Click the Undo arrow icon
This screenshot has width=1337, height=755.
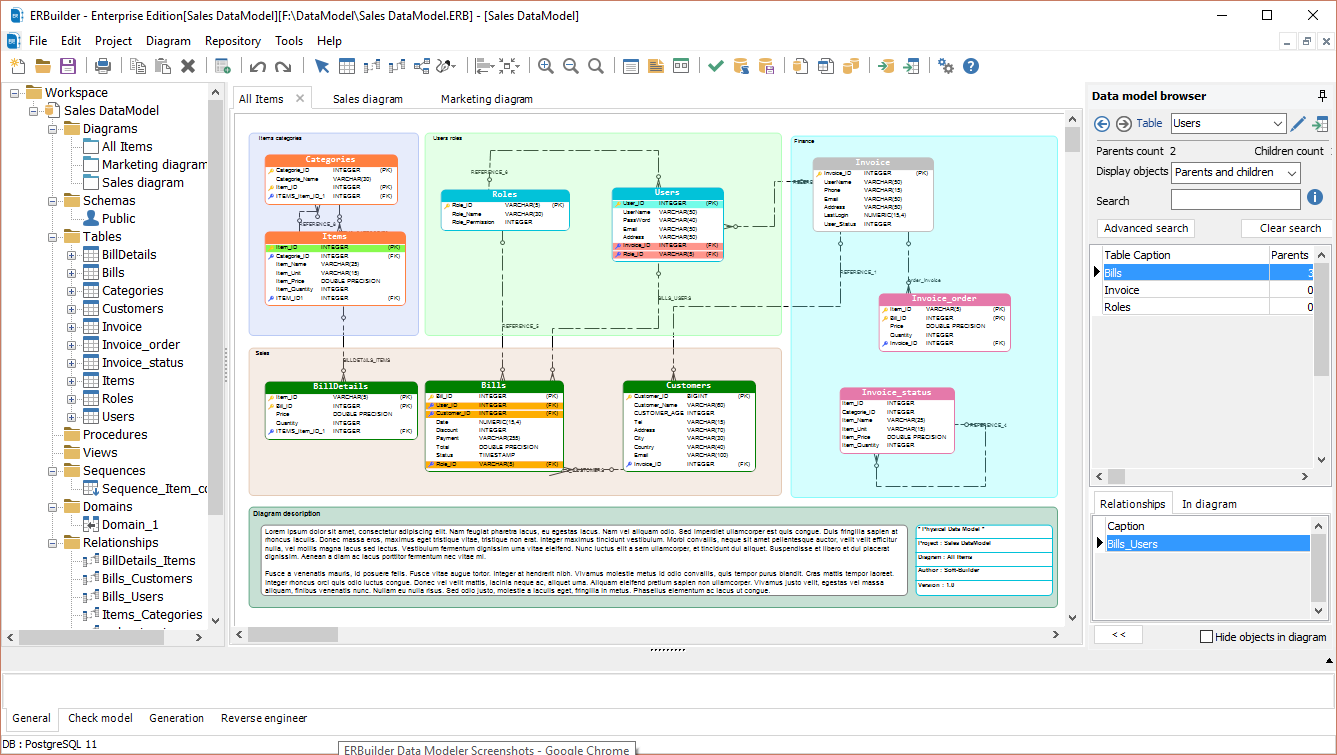tap(258, 66)
